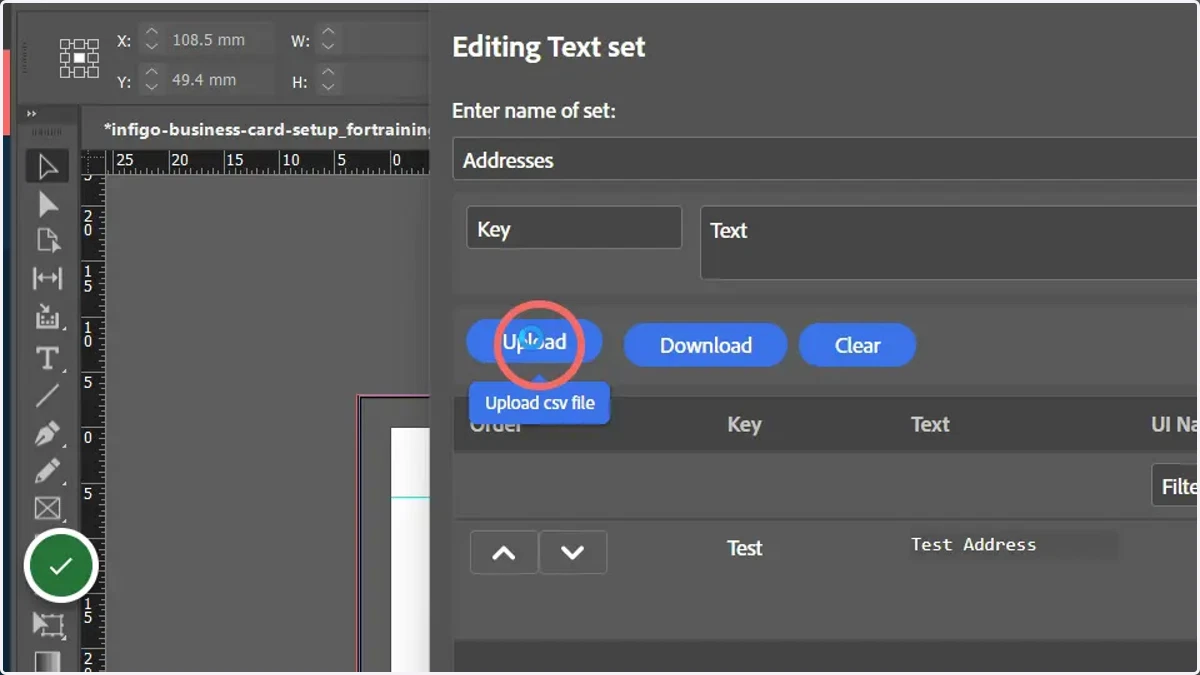The width and height of the screenshot is (1200, 675).
Task: Select the Gradient Swatch tool
Action: (x=47, y=661)
